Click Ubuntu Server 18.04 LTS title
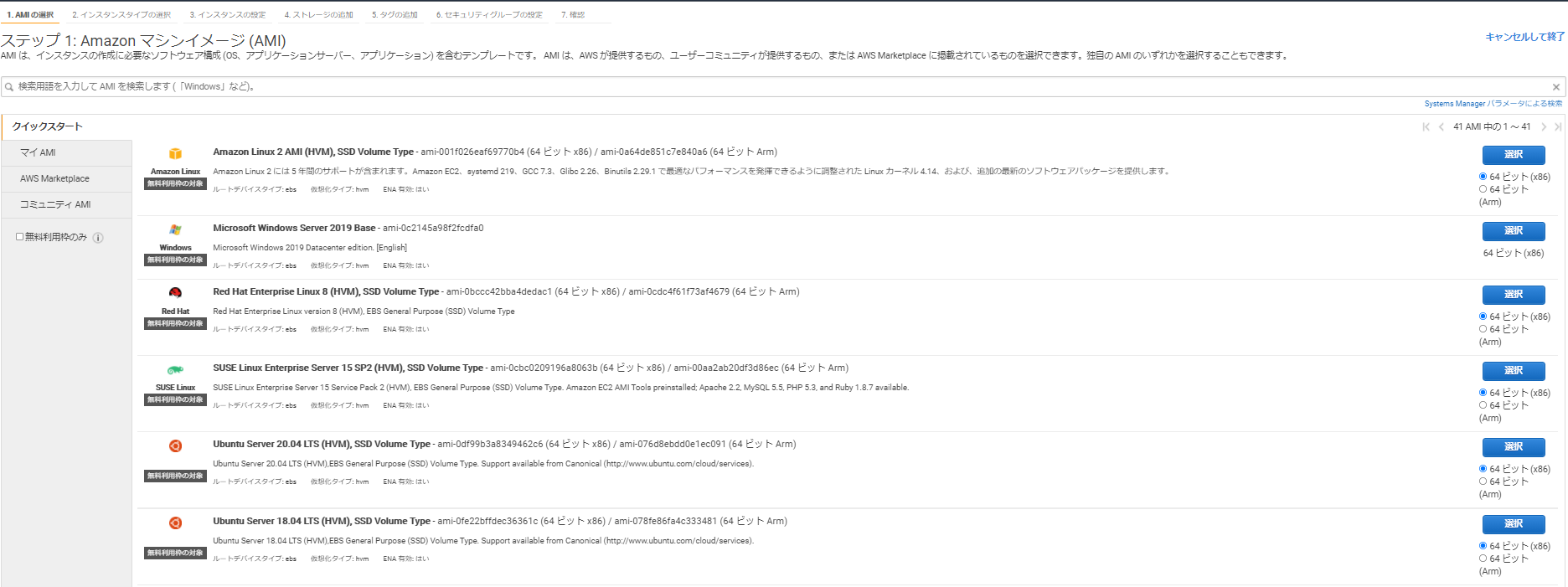 322,522
